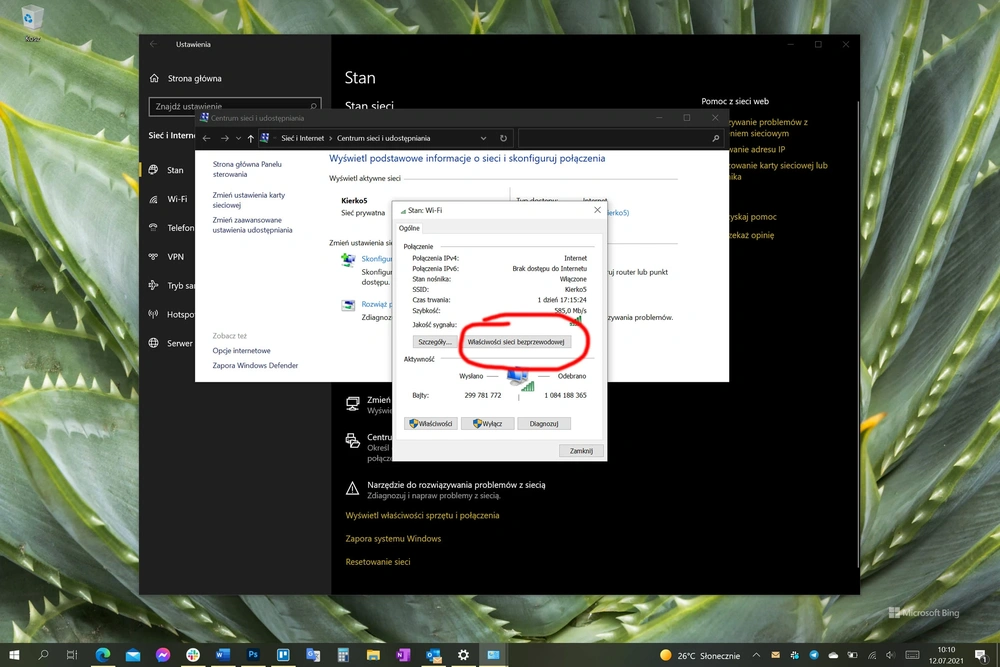Click the Szczegóły... button
Image resolution: width=1000 pixels, height=667 pixels.
(434, 342)
